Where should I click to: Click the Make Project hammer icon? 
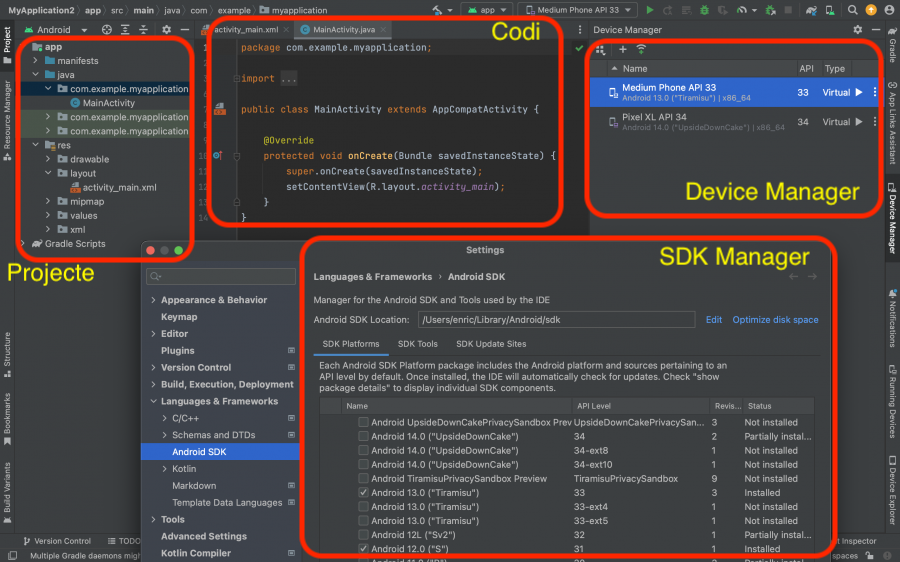[437, 10]
